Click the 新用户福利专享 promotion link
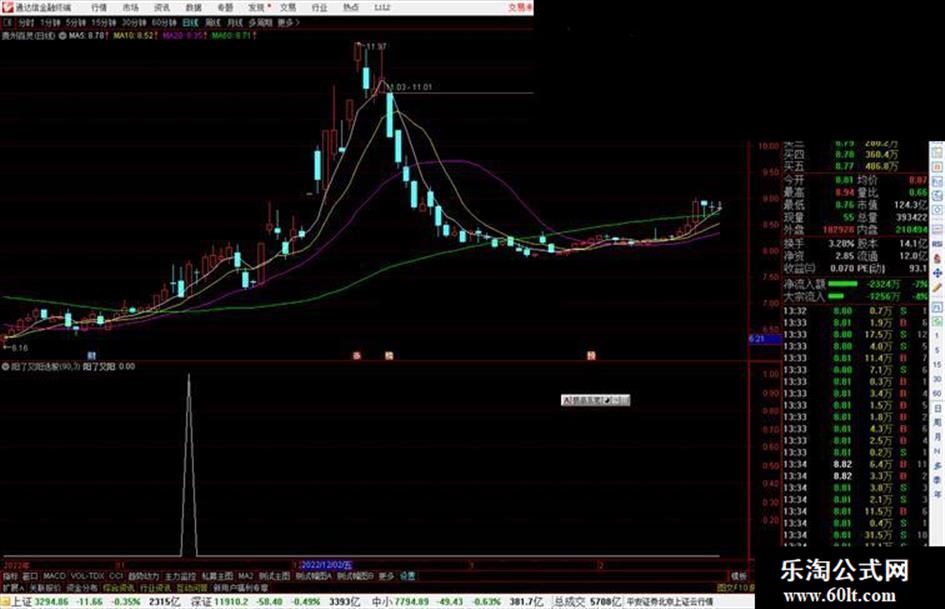Viewport: 945px width, 609px height. (x=241, y=587)
